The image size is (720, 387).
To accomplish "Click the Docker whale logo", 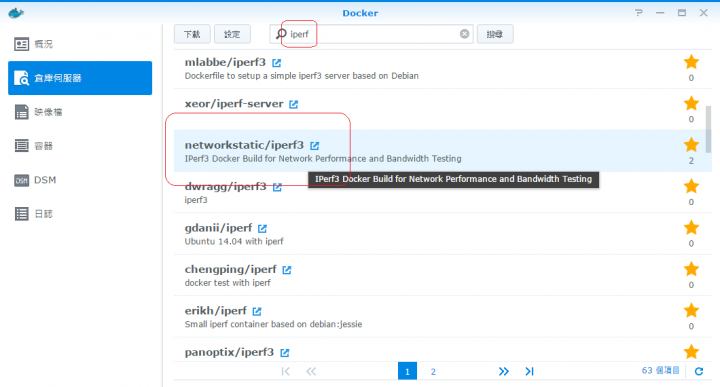I will [16, 13].
